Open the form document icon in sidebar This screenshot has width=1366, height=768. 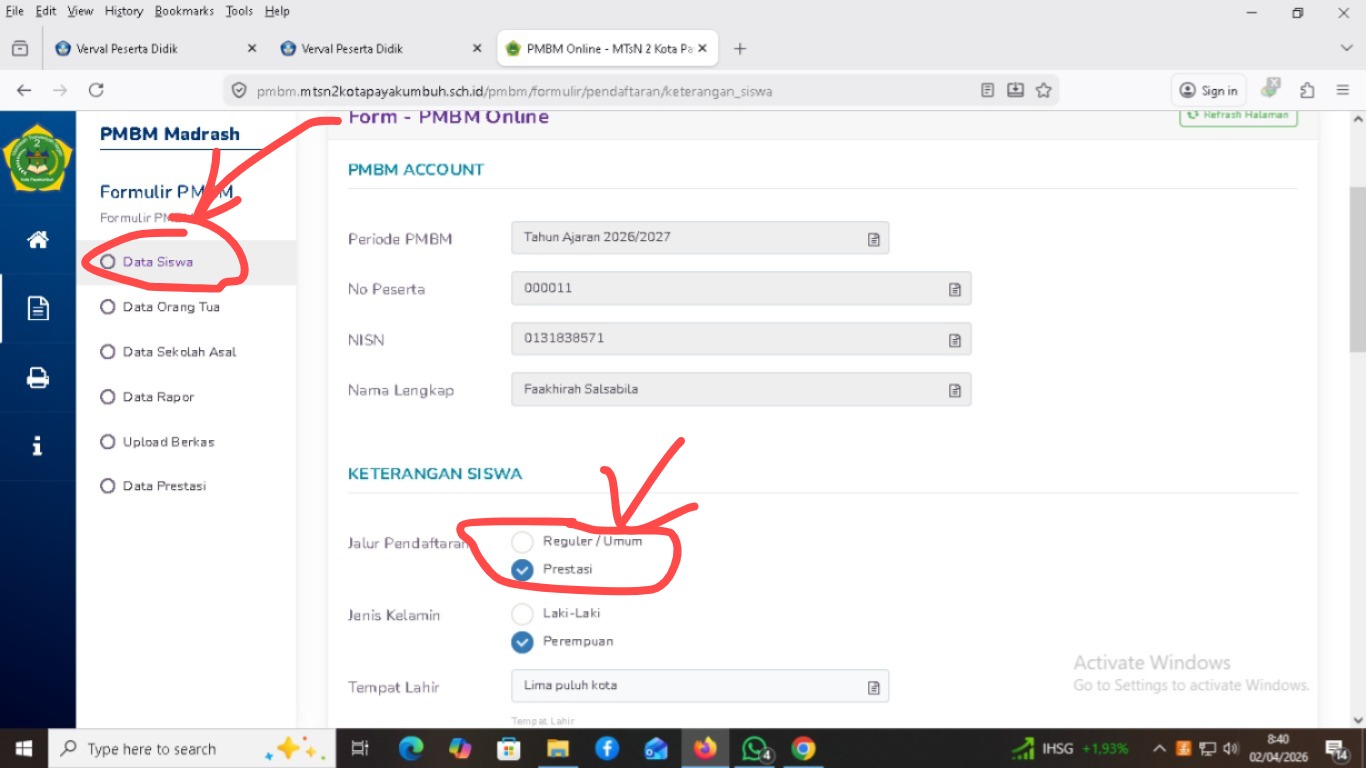pos(38,308)
